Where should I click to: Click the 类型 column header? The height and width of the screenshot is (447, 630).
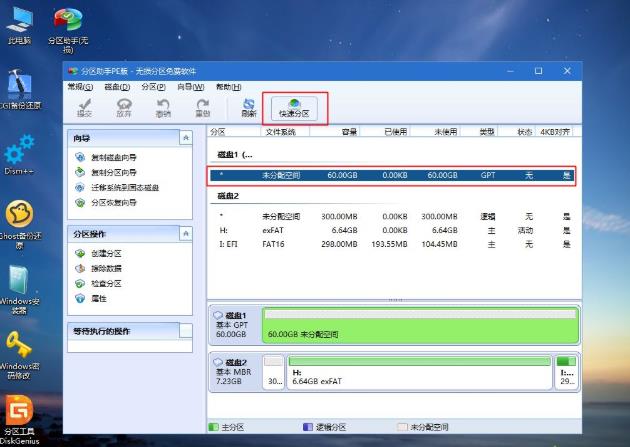(x=479, y=132)
